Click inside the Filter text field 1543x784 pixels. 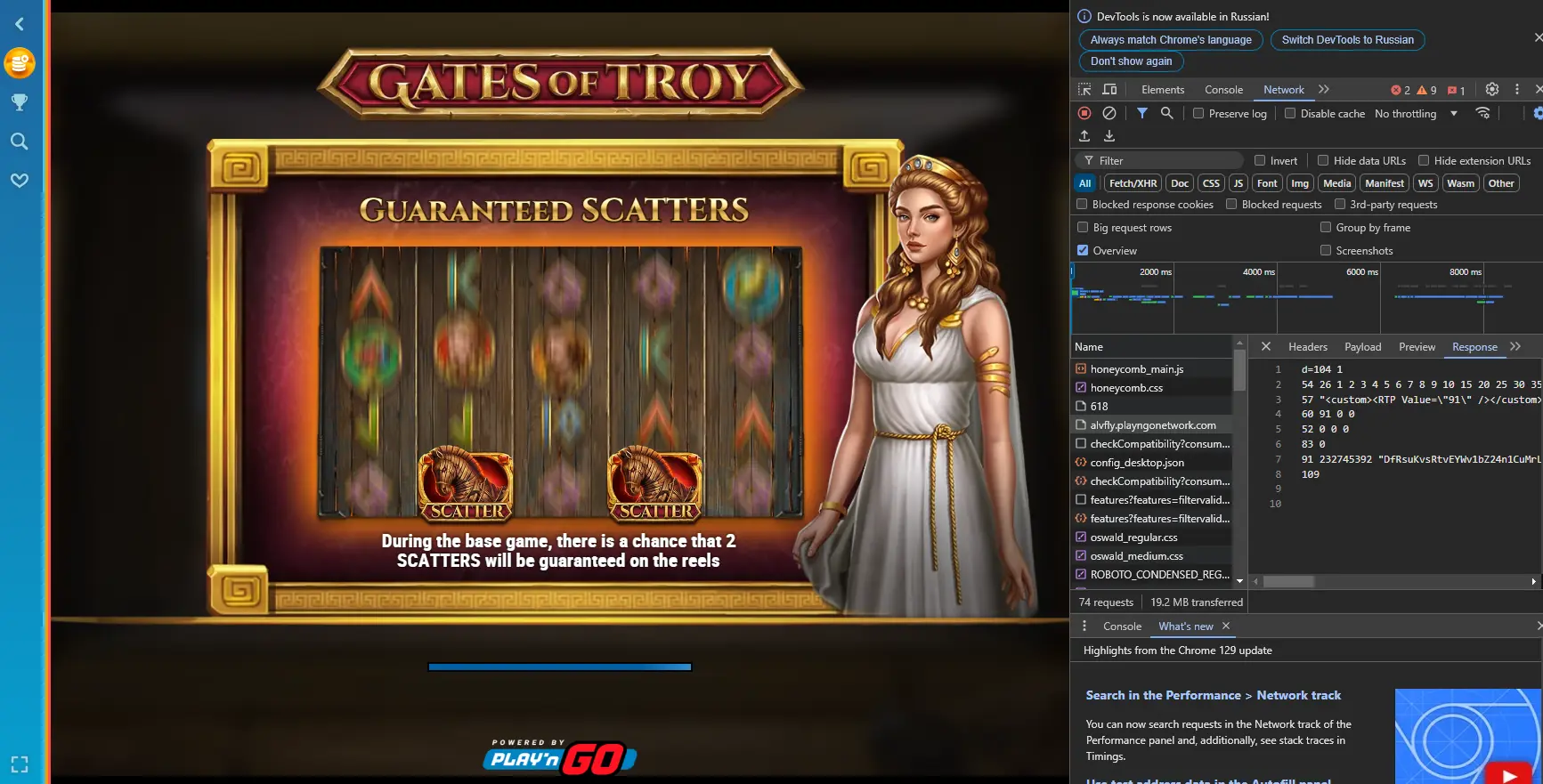click(1159, 161)
